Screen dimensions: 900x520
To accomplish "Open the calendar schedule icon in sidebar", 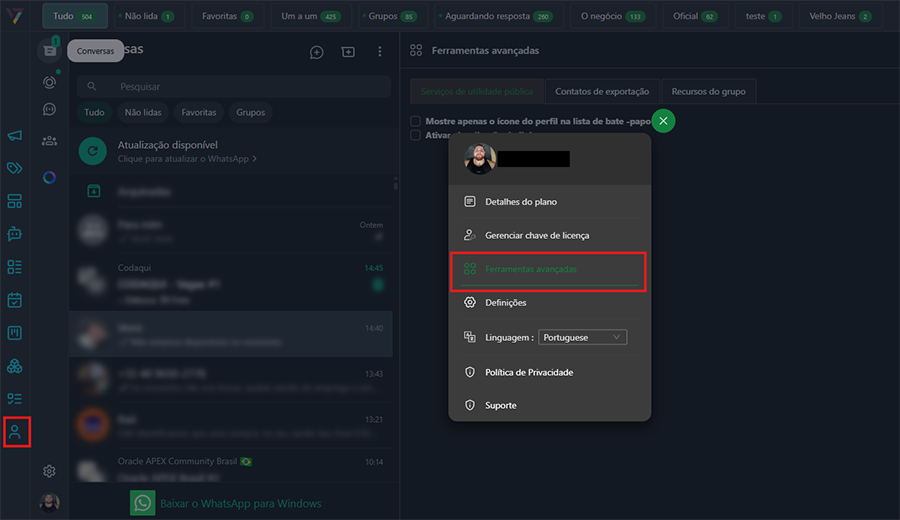I will click(x=15, y=300).
